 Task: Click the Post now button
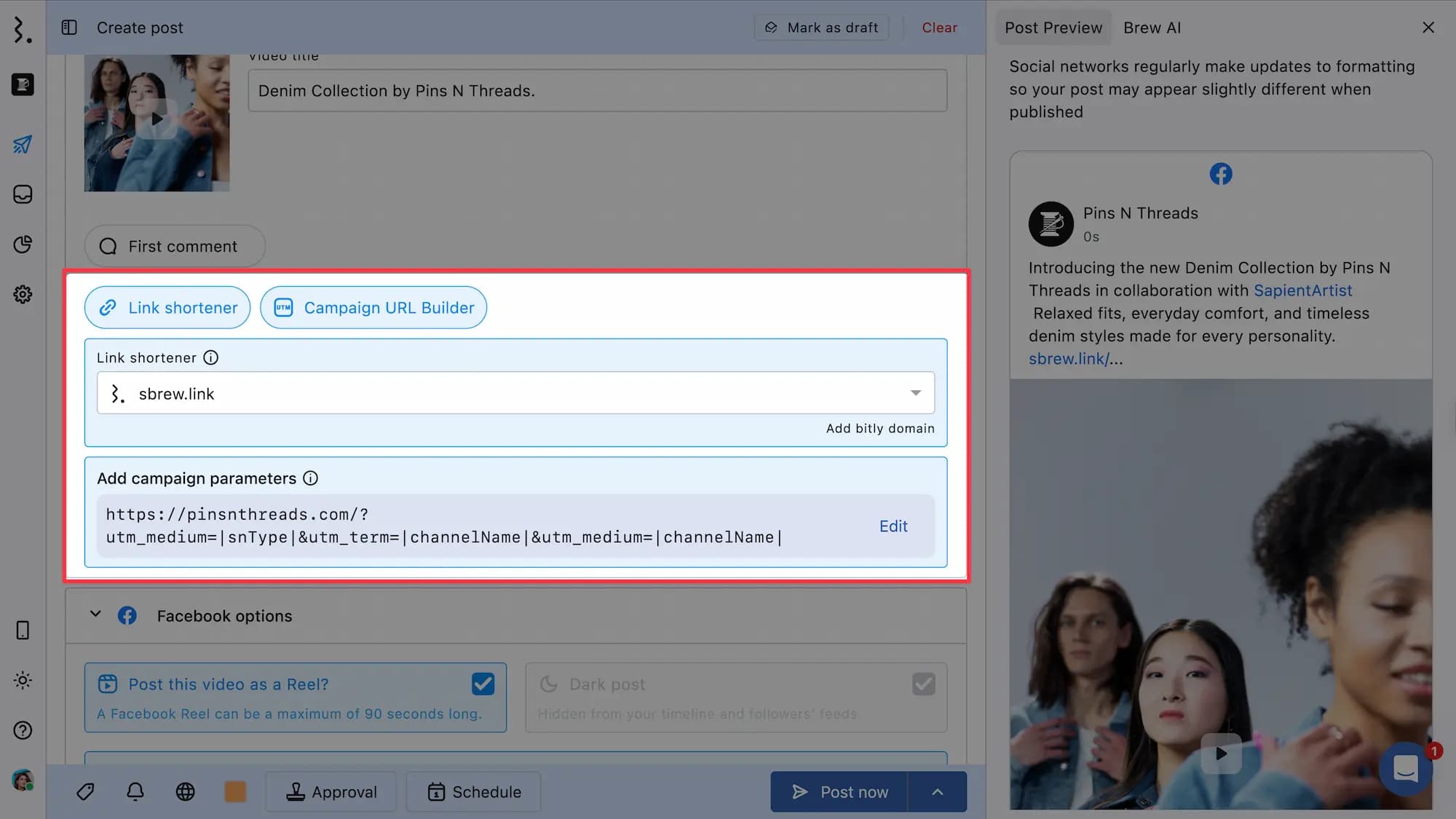[x=839, y=791]
